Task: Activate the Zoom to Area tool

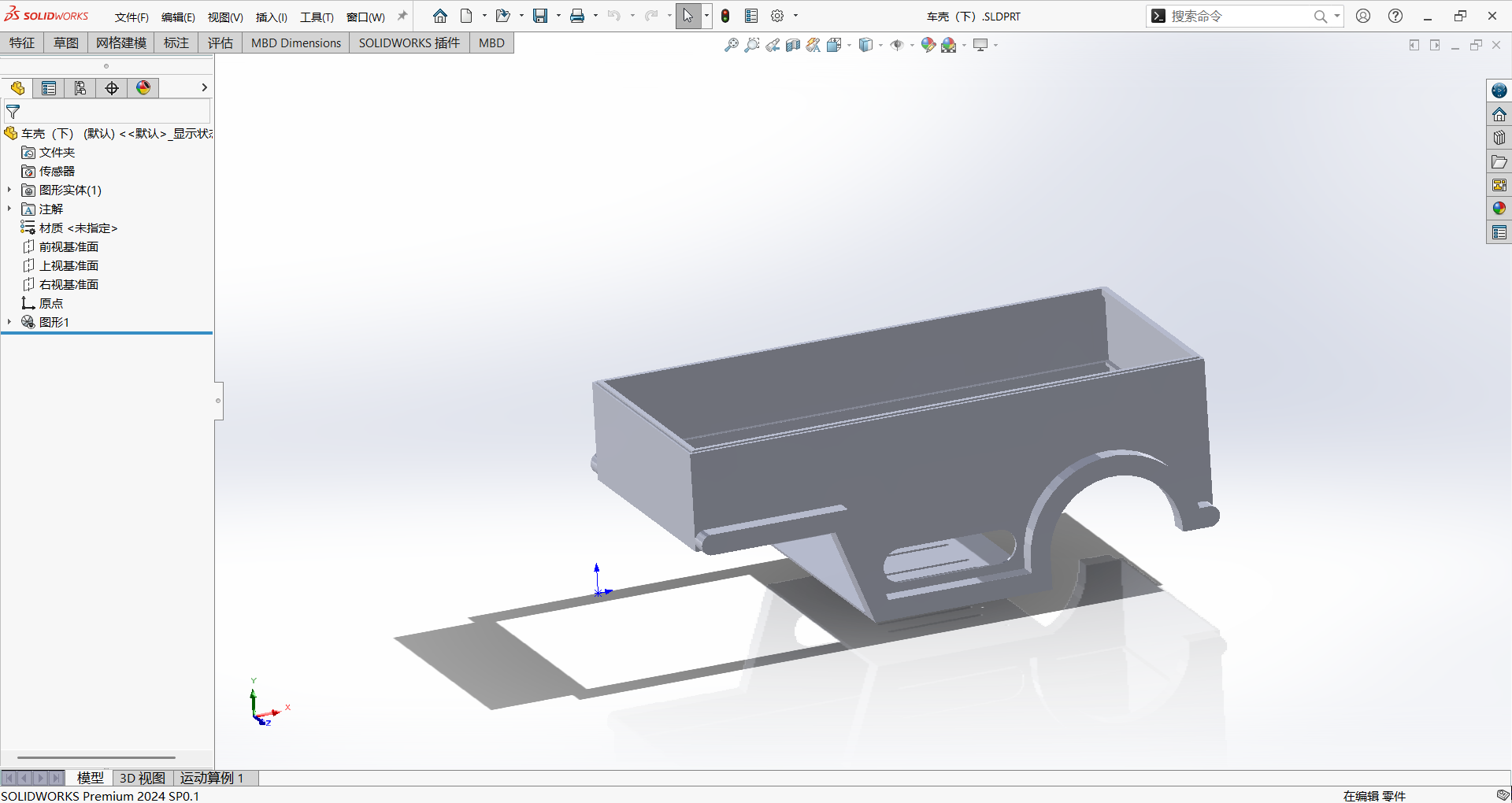Action: 752,45
